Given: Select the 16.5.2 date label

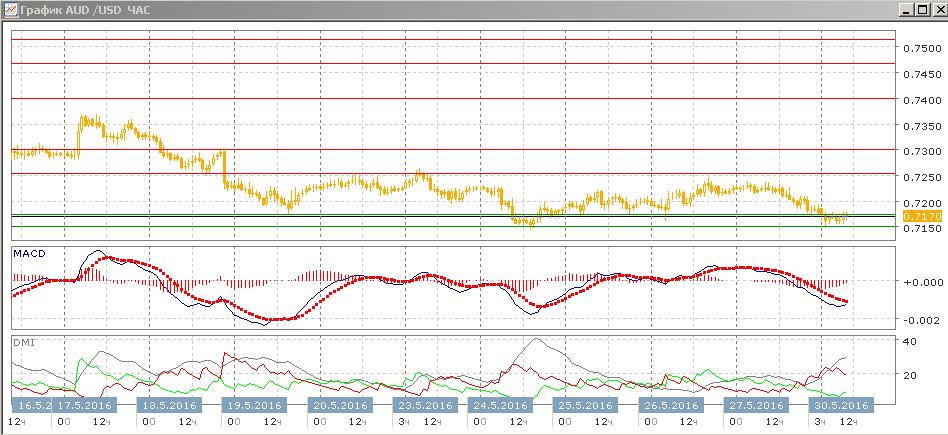Looking at the screenshot, I should (33, 405).
